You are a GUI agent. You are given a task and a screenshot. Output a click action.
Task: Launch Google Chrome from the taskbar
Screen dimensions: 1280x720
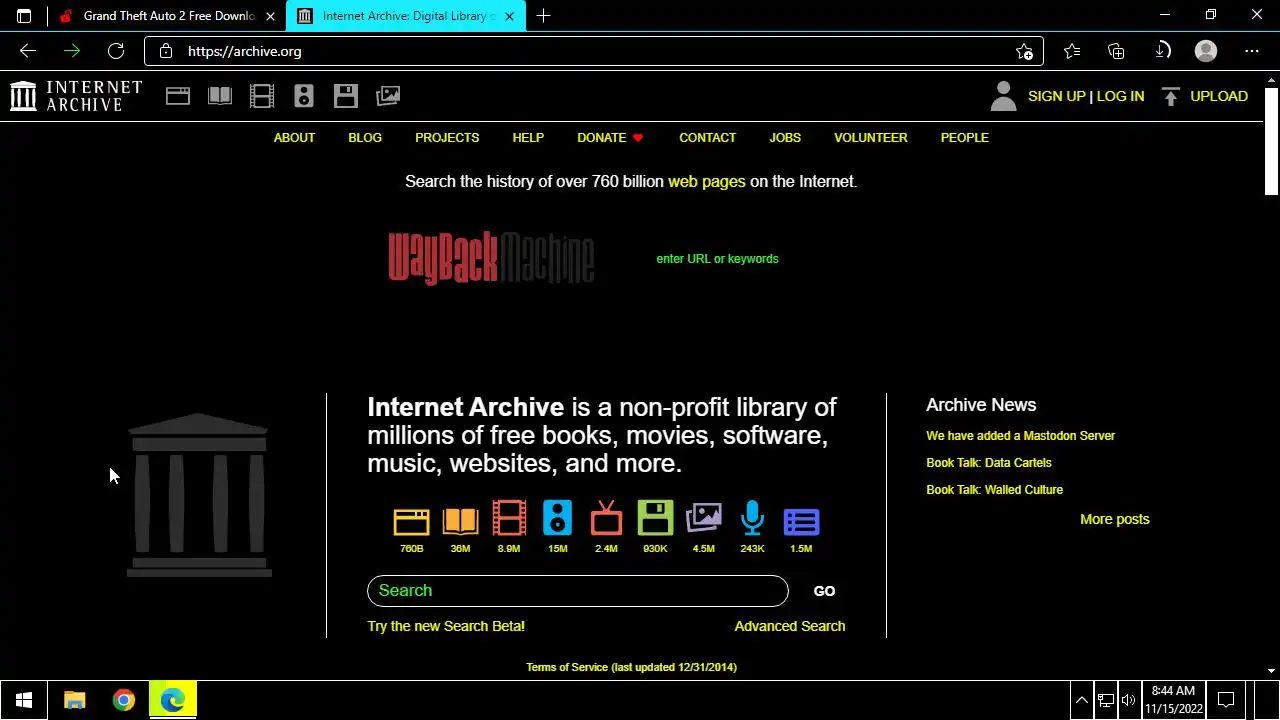(124, 700)
